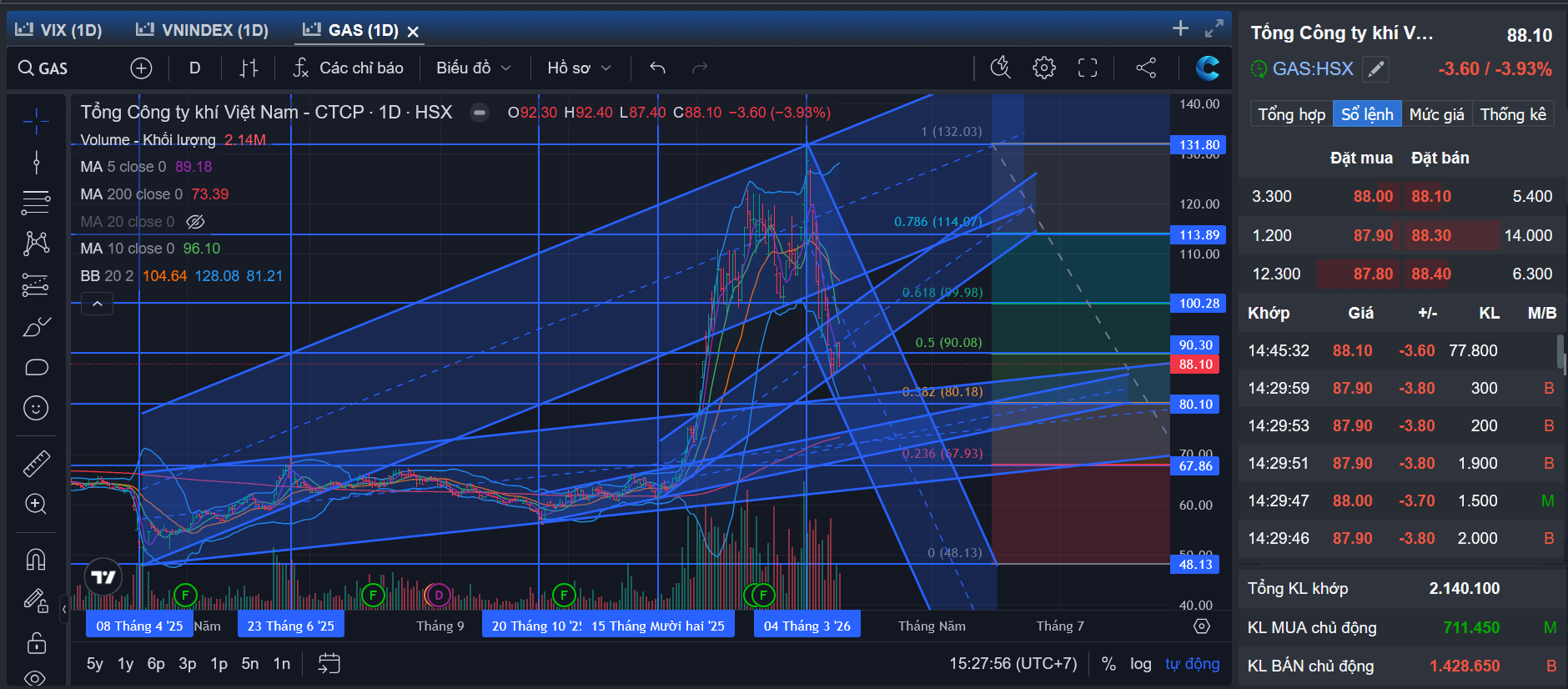Toggle magnet mode
1568x689 pixels.
[36, 559]
